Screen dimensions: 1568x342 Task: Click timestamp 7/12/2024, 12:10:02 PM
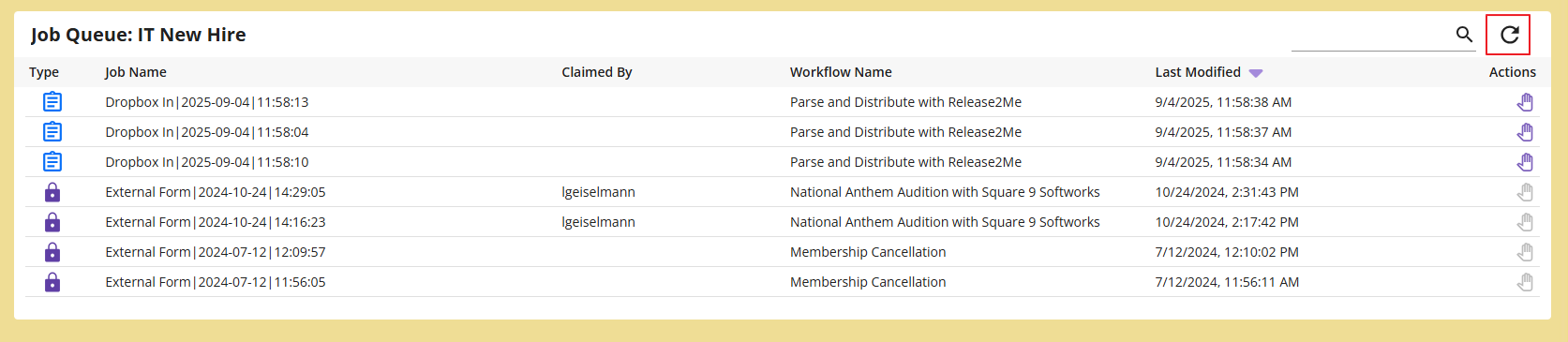[x=1227, y=252]
